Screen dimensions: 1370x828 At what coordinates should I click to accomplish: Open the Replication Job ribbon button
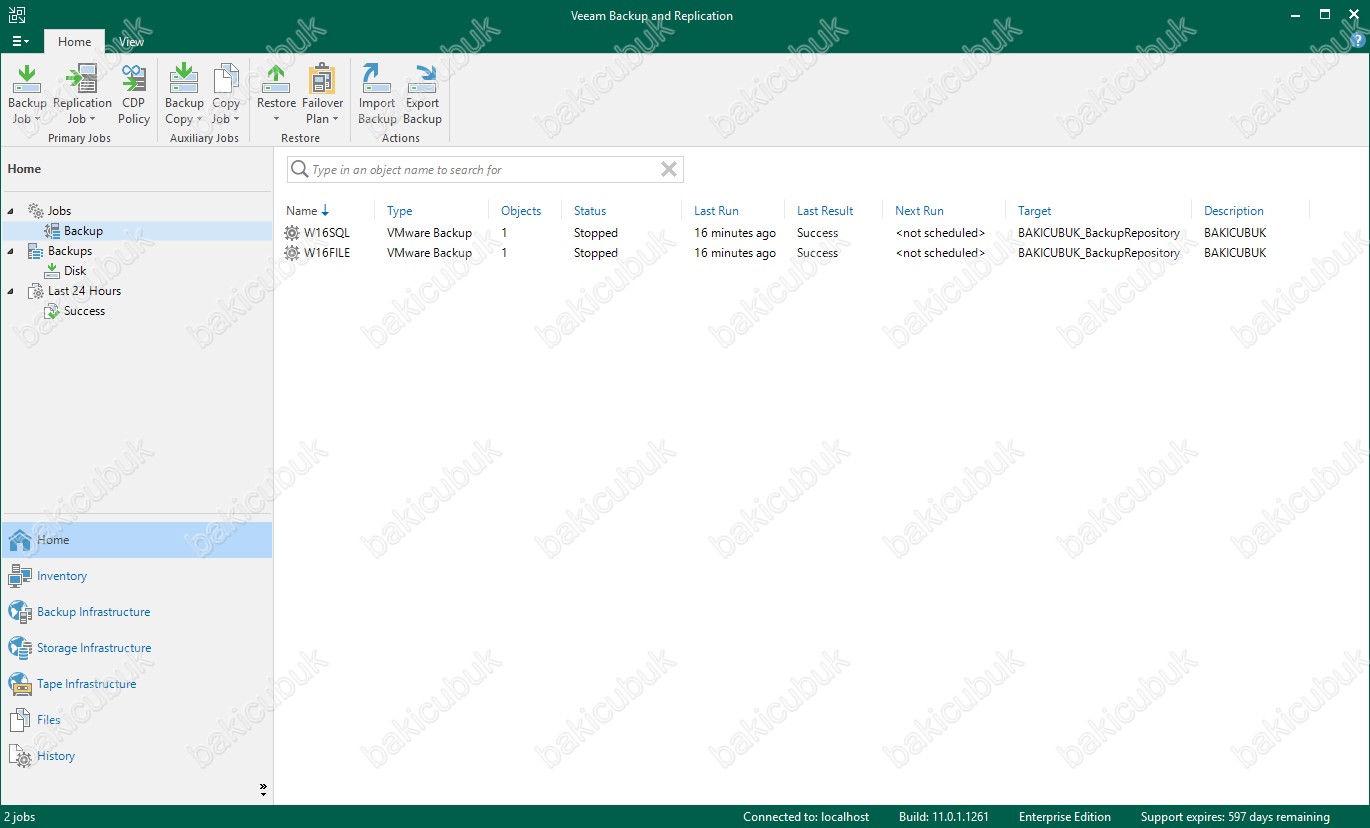tap(82, 95)
